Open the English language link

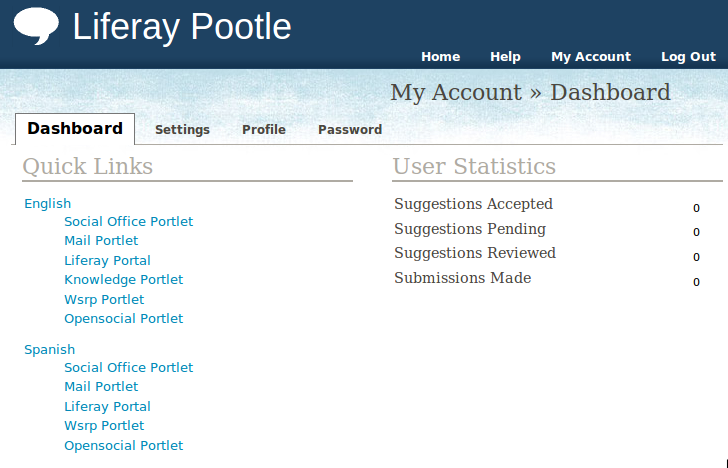[x=47, y=204]
